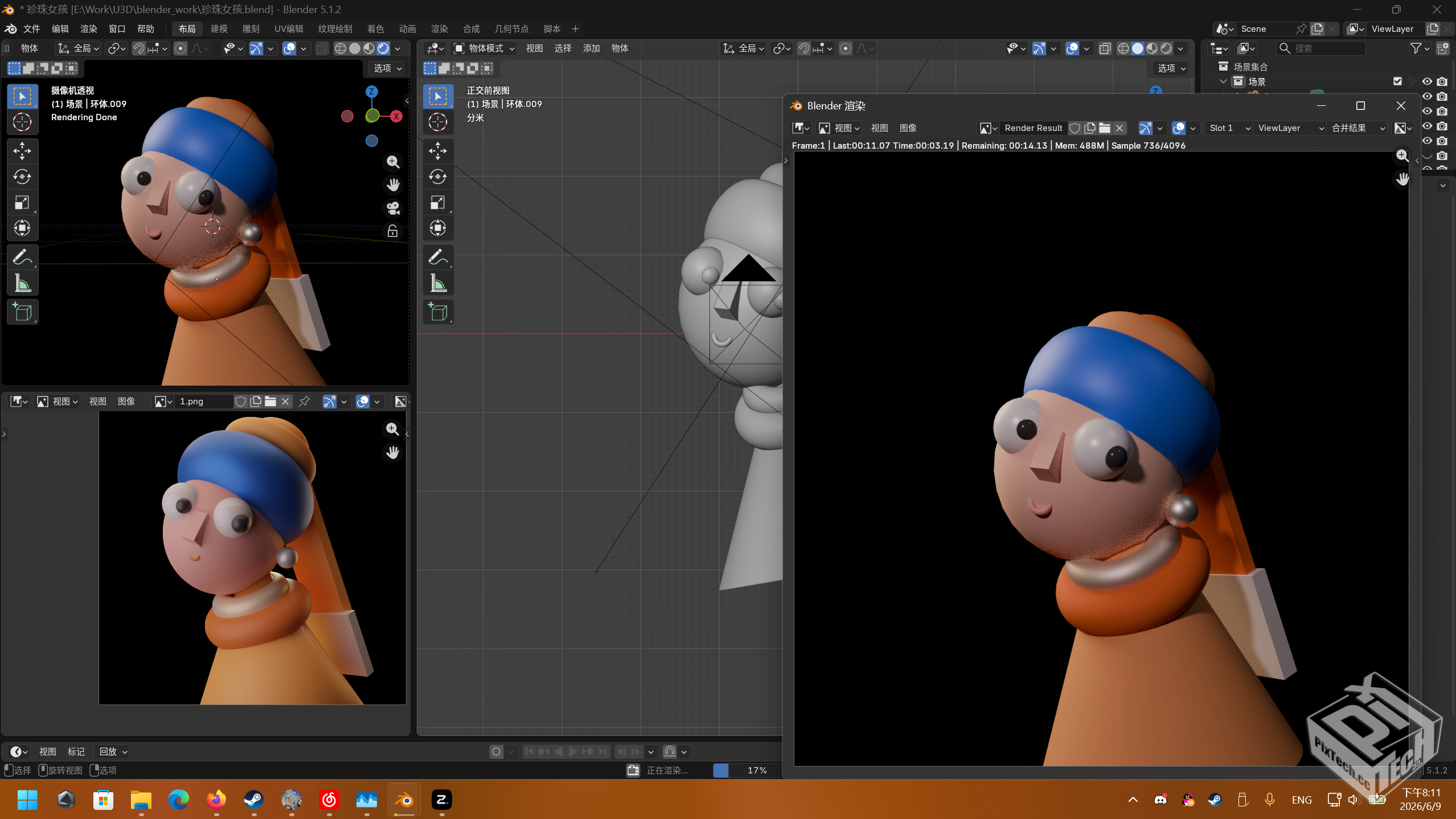Select the Scale tool in the front orthographic viewport
This screenshot has width=1456, height=819.
[438, 202]
